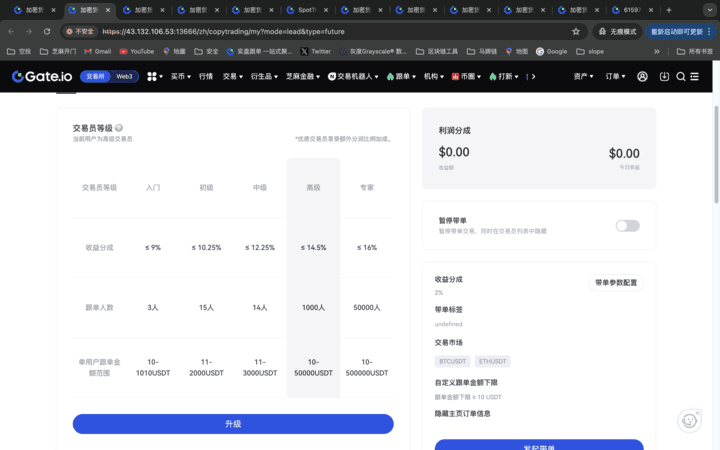Click the blue 升级 button
720x450 pixels.
233,424
